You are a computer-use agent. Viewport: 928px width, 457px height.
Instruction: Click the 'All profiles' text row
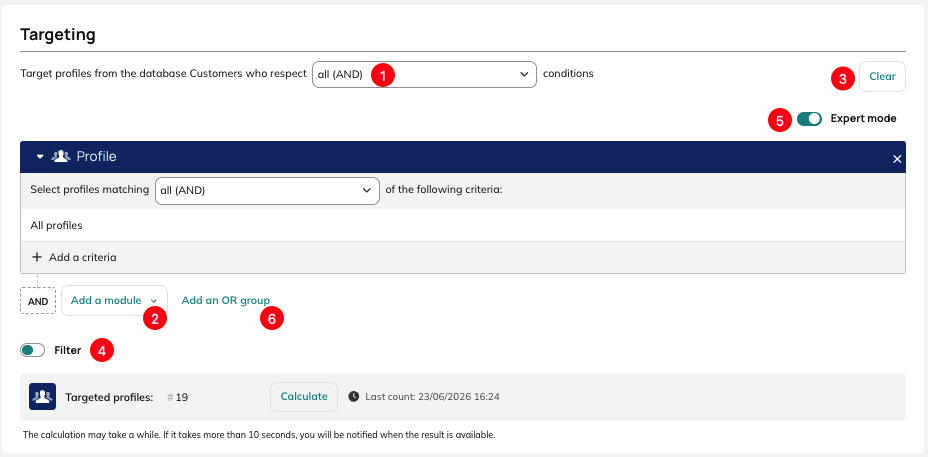pyautogui.click(x=463, y=225)
